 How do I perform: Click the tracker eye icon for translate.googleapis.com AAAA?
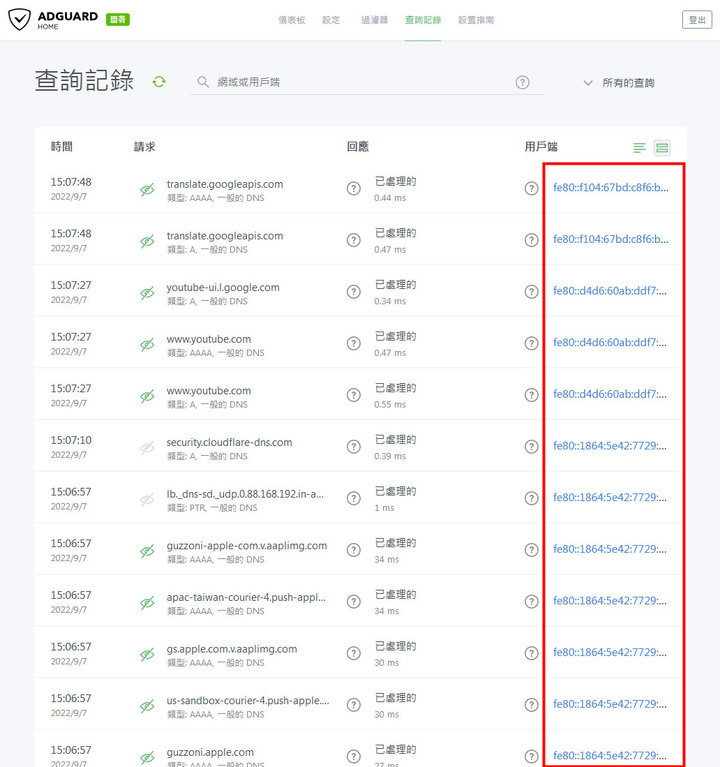[147, 190]
